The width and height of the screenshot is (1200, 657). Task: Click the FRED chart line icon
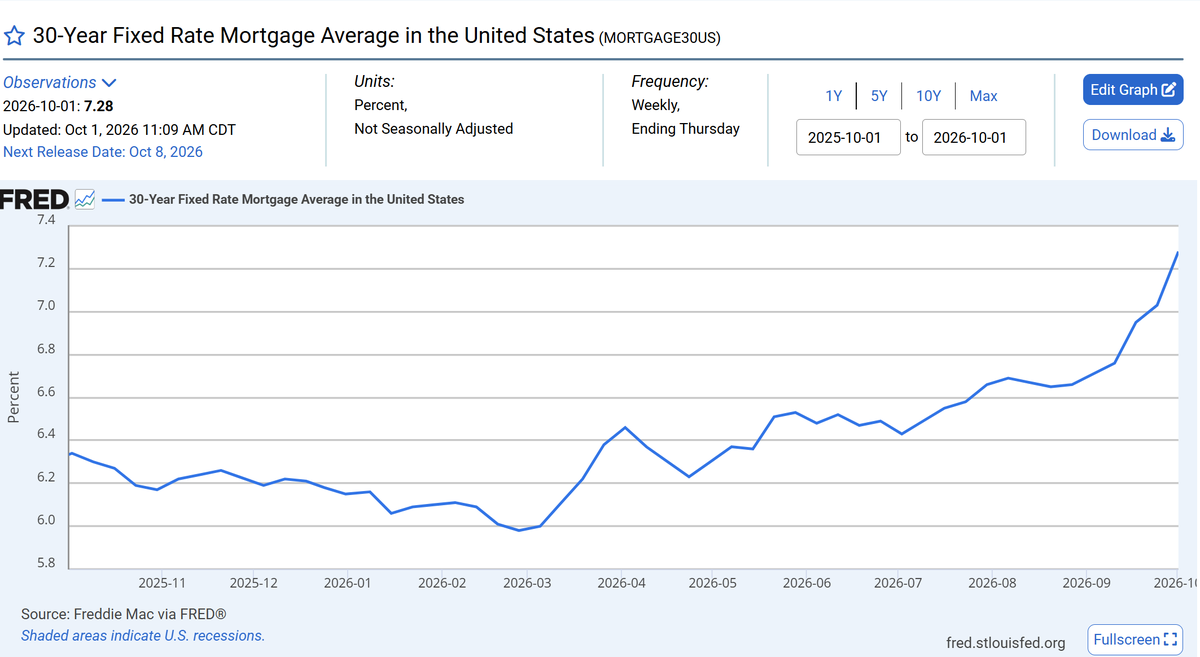[85, 199]
